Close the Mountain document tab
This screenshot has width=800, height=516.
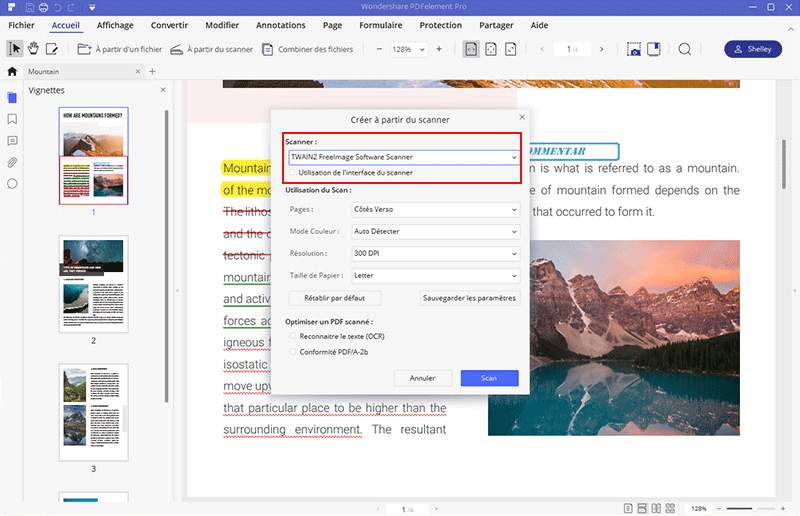(x=138, y=71)
